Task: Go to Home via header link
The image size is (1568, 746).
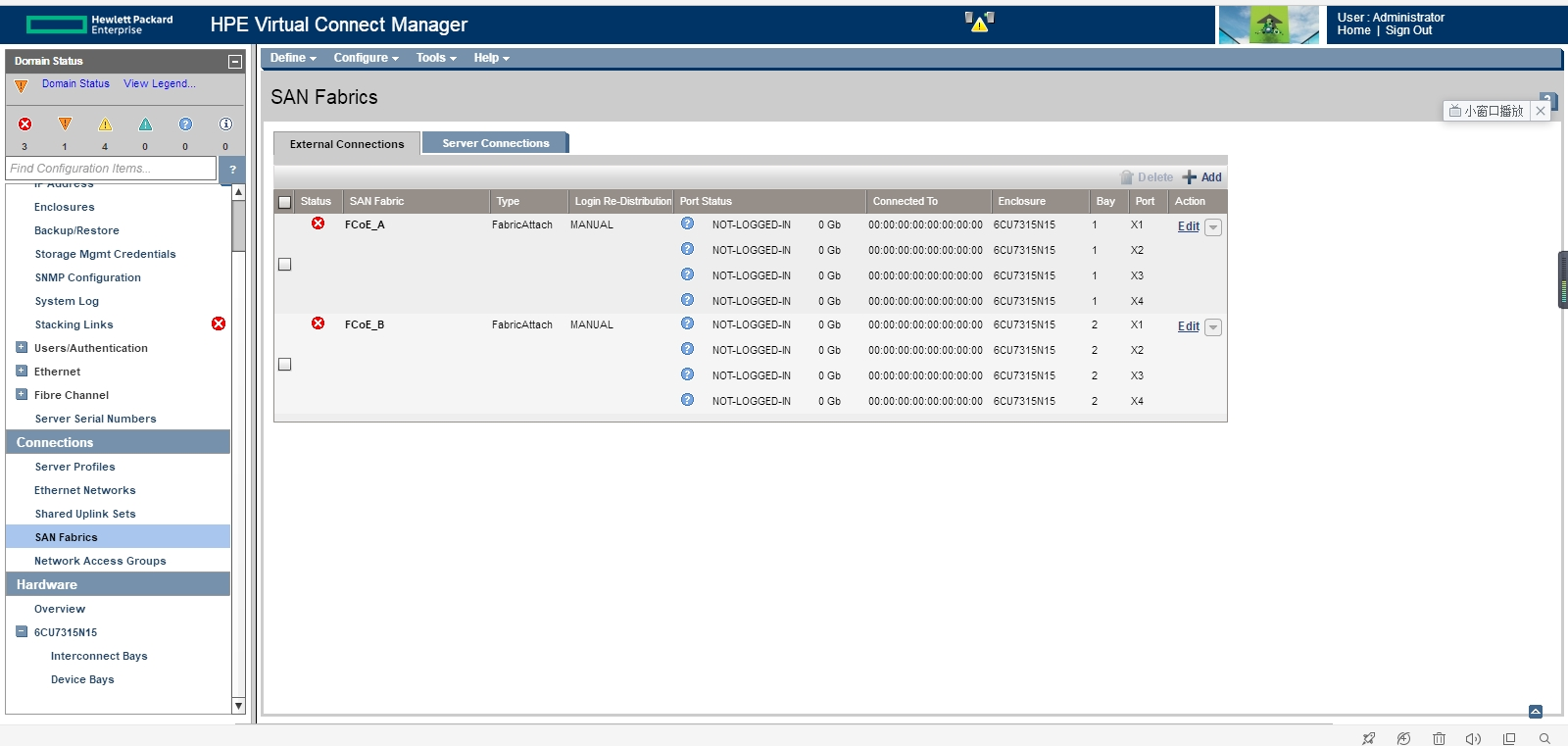Action: pyautogui.click(x=1354, y=30)
